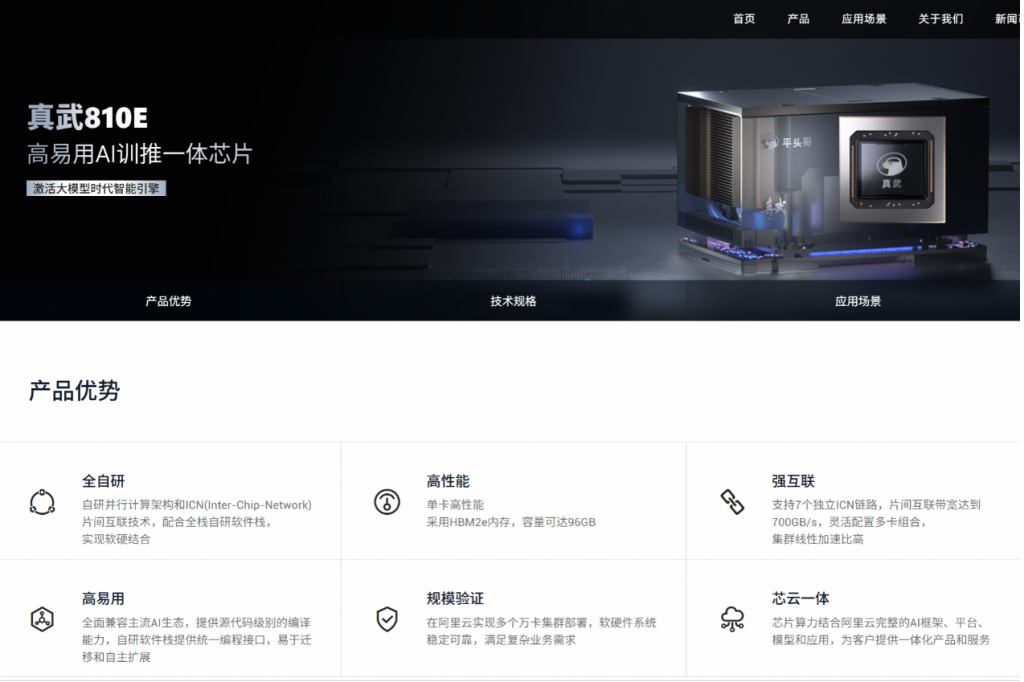Image resolution: width=1024 pixels, height=682 pixels.
Task: Click the 强互联 chain link icon
Action: pyautogui.click(x=732, y=501)
